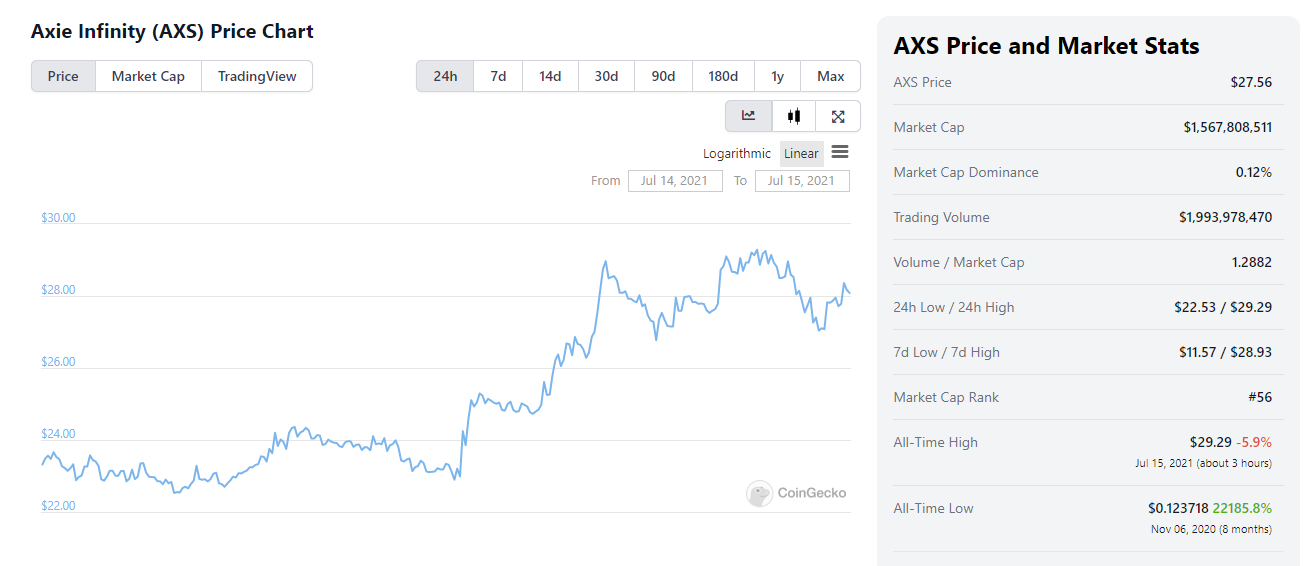Open the From date Jul 14, 2021 picker
Image resolution: width=1313 pixels, height=566 pixels.
click(x=675, y=180)
